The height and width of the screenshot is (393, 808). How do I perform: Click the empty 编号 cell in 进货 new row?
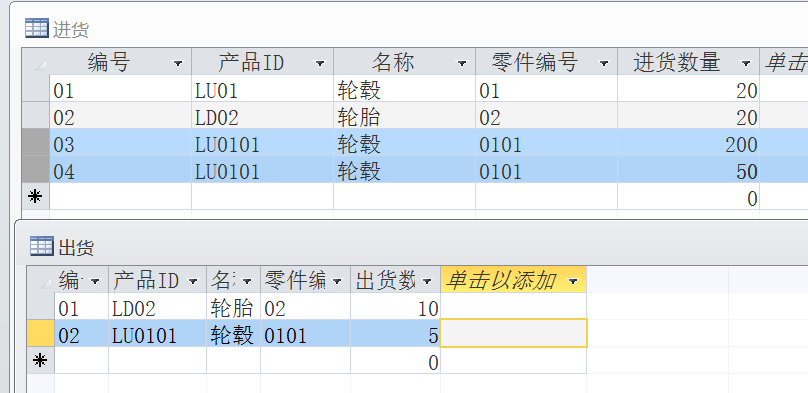point(121,196)
